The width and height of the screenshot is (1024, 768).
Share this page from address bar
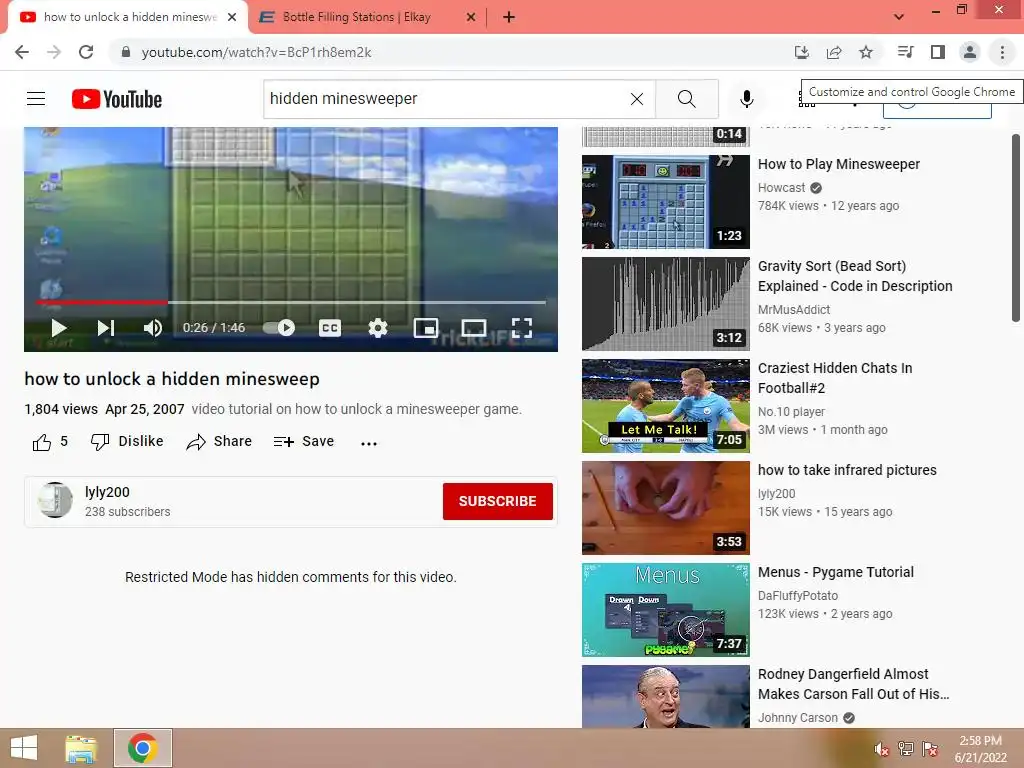pyautogui.click(x=834, y=52)
